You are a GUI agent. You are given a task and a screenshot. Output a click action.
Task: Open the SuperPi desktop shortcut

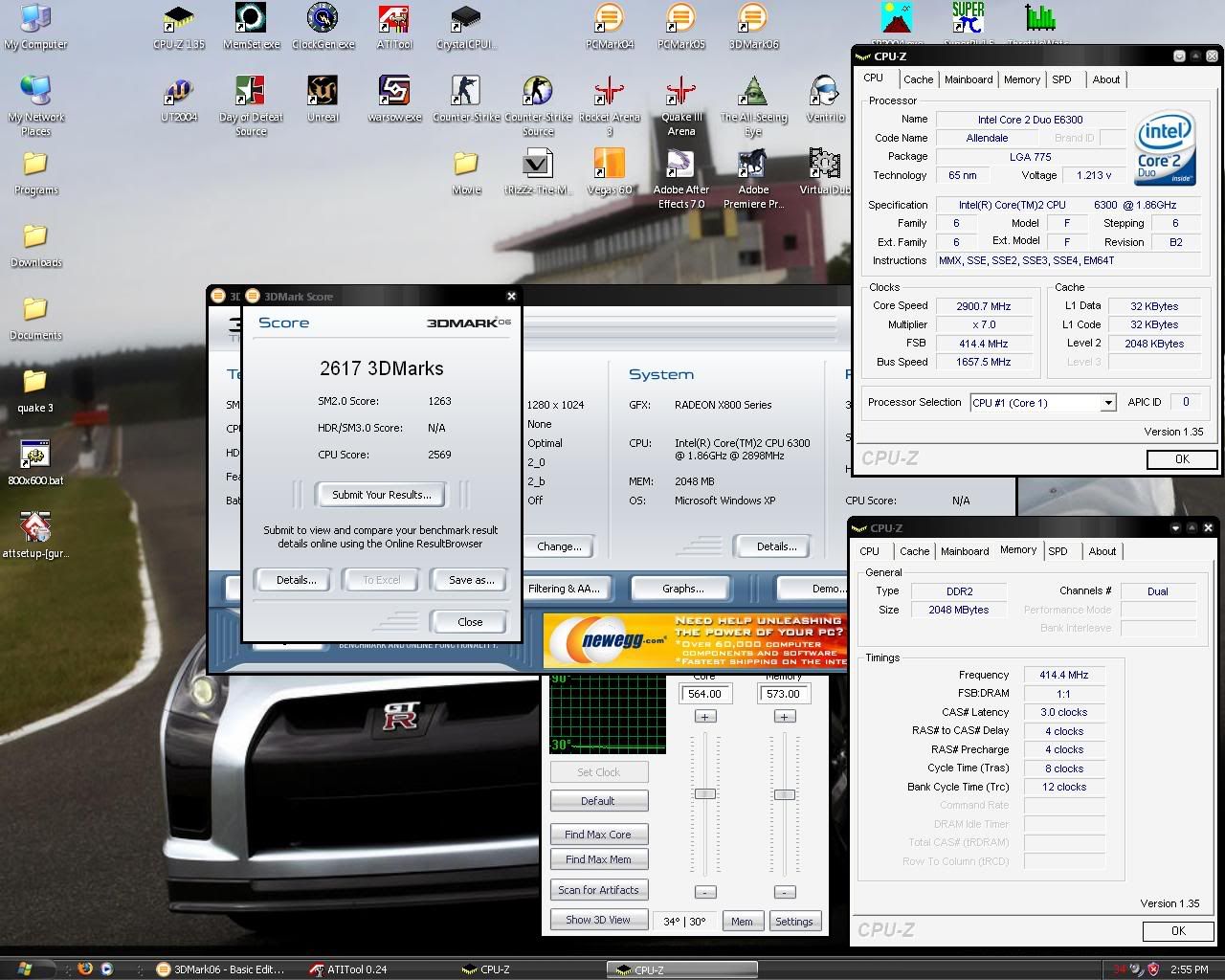coord(969,23)
